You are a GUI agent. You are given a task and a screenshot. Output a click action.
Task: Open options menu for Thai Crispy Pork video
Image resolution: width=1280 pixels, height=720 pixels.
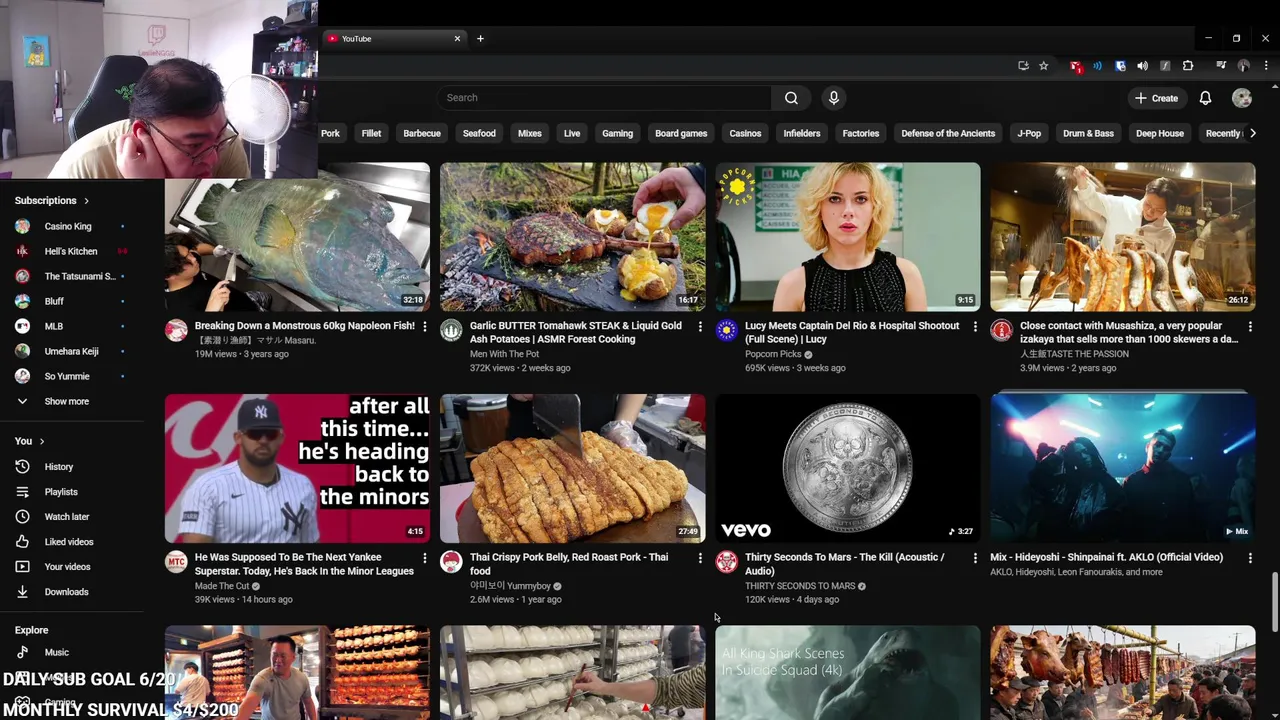(x=699, y=558)
